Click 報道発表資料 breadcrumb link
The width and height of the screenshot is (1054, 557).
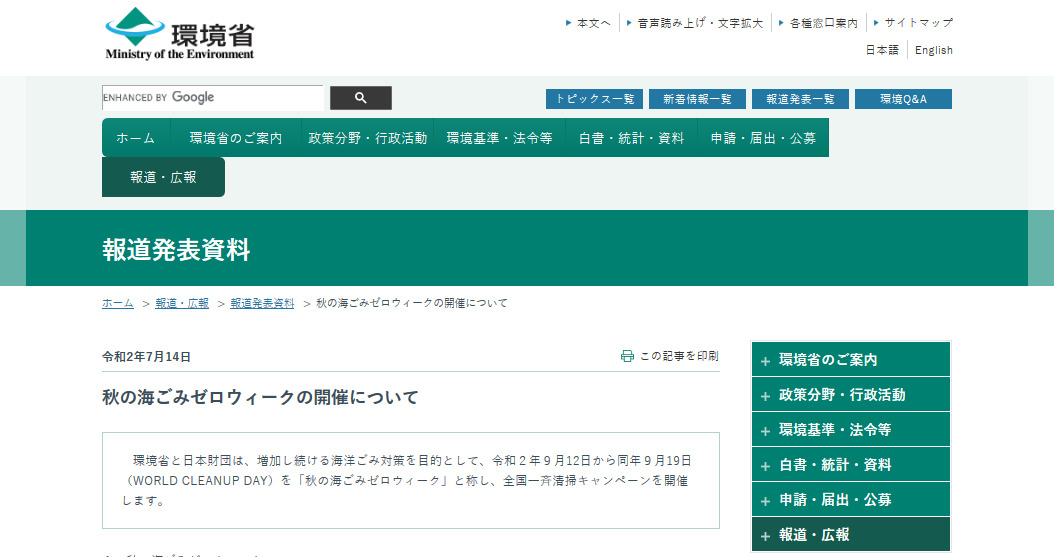(x=262, y=303)
